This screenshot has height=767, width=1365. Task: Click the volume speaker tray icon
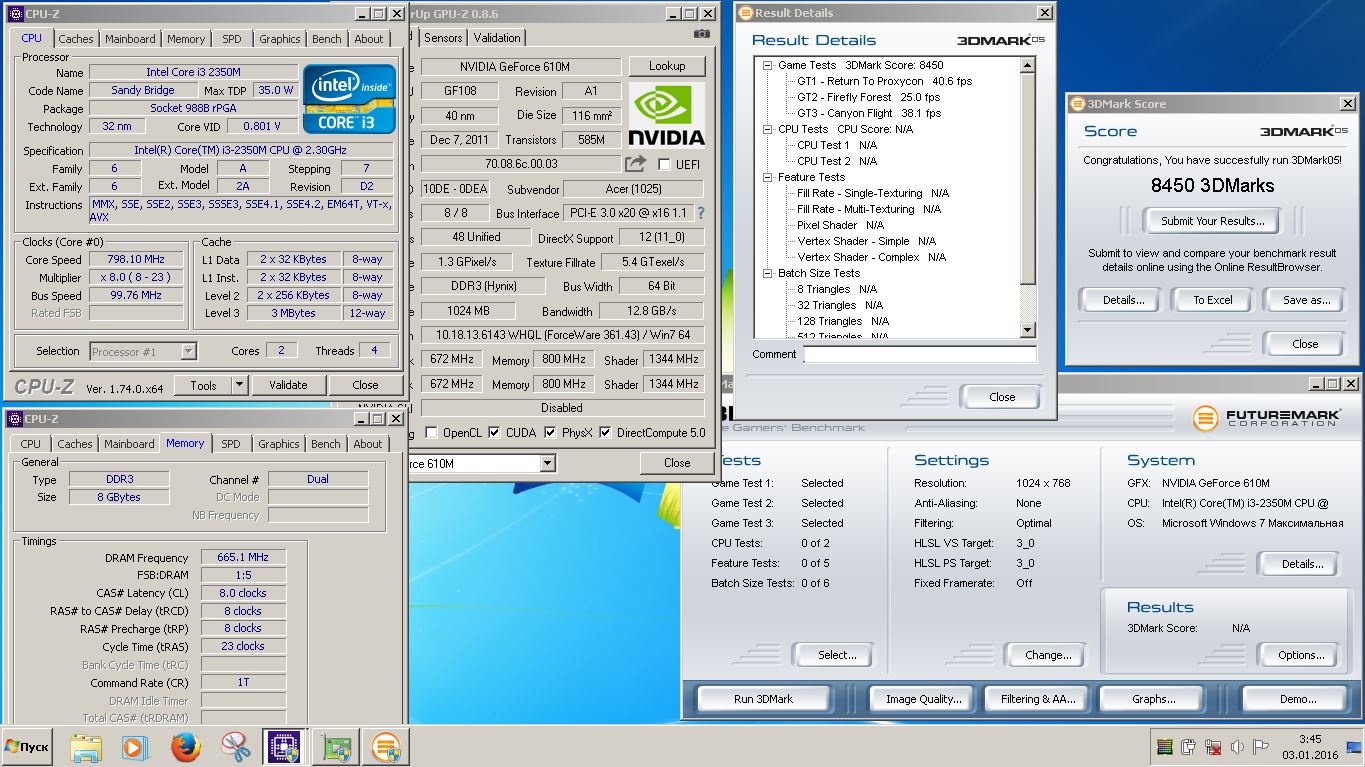click(1238, 746)
